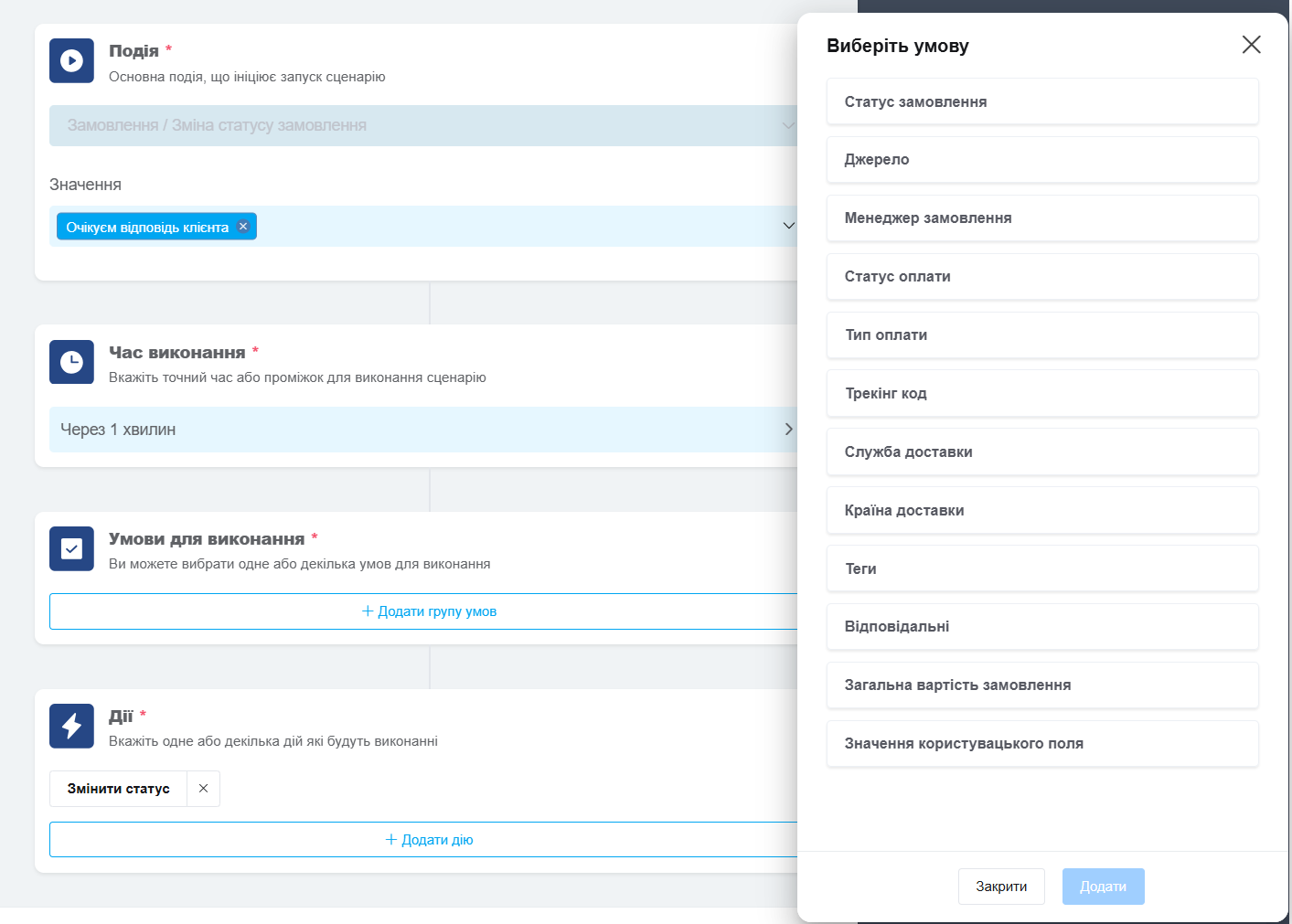Open the Замовлення / Зміна статусу замовлення dropdown
This screenshot has width=1292, height=924.
pyautogui.click(x=422, y=126)
